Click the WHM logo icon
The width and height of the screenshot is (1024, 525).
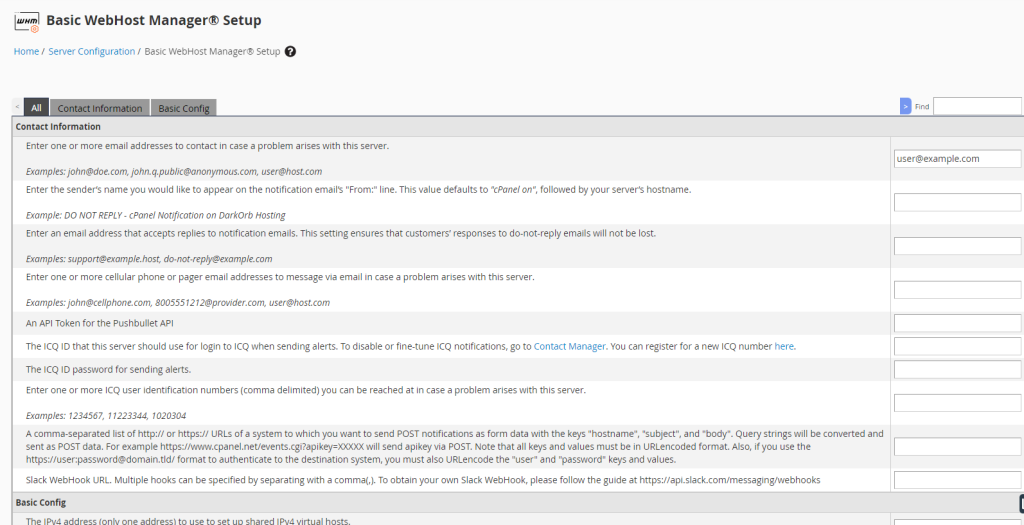pyautogui.click(x=27, y=22)
